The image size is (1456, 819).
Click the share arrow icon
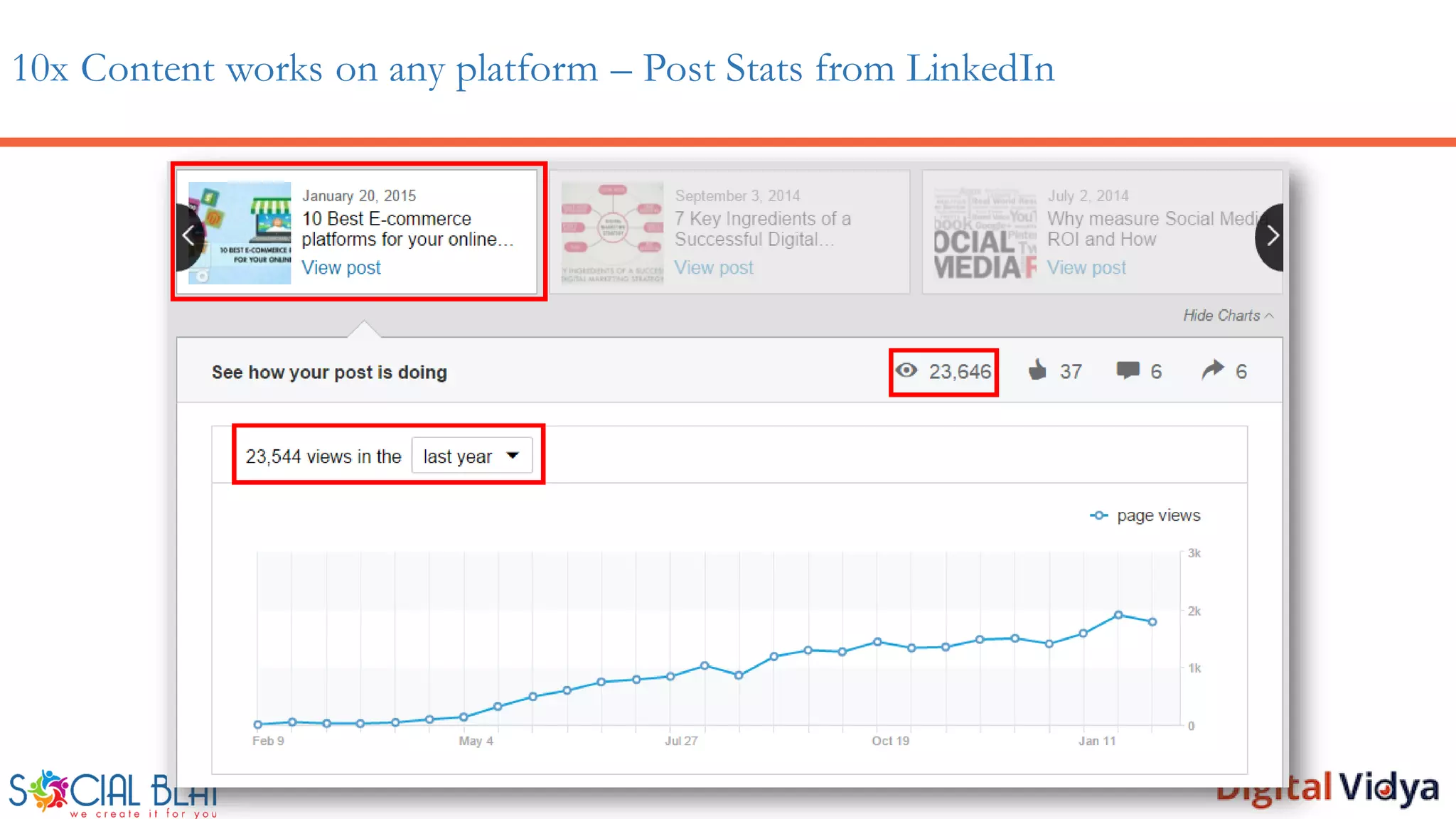coord(1213,370)
